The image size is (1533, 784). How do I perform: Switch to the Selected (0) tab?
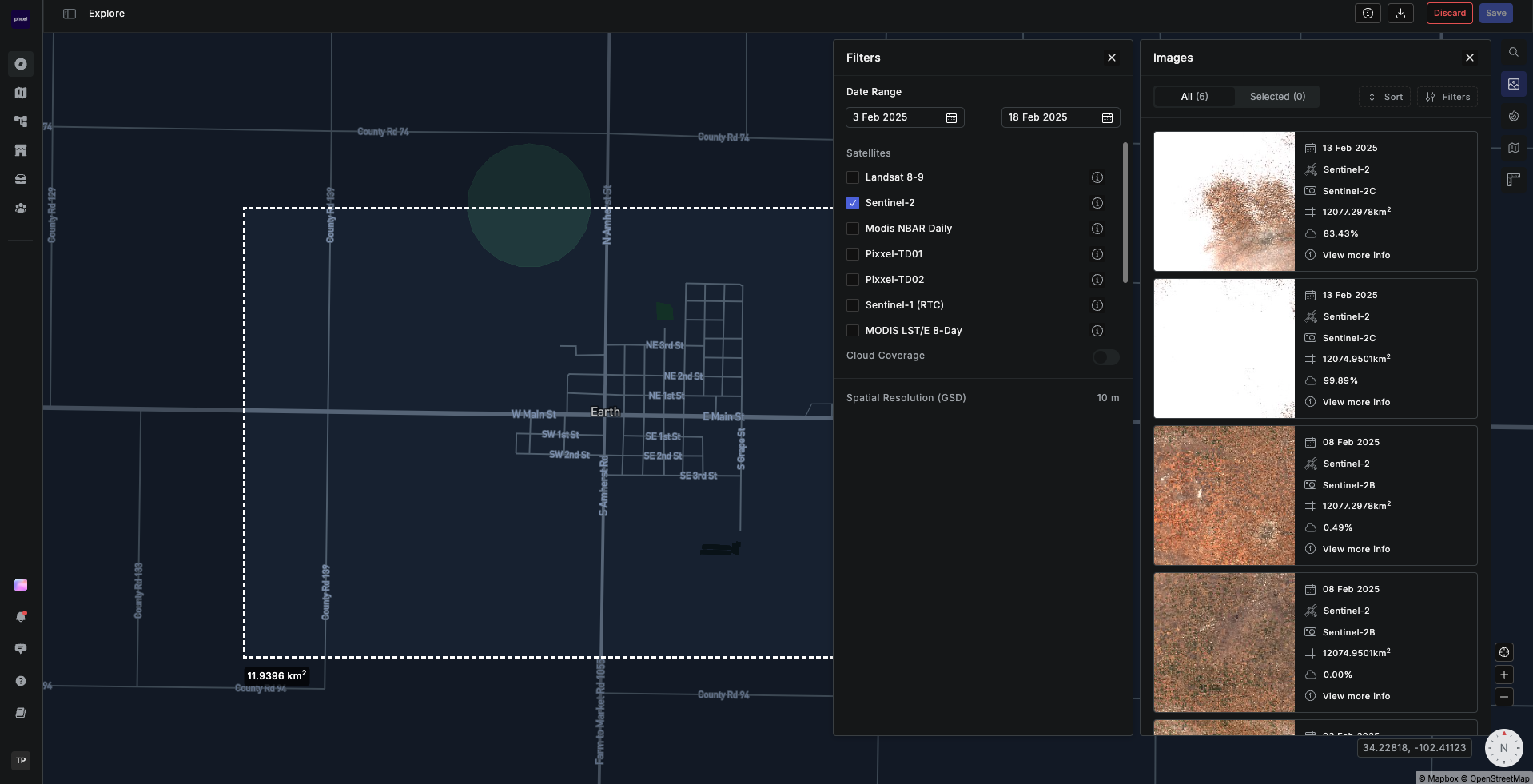click(1276, 97)
